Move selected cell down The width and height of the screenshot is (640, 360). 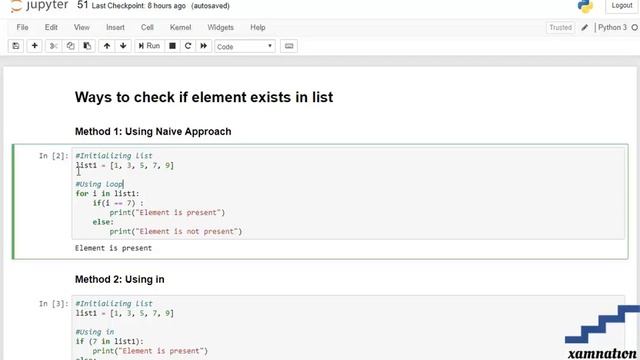(x=123, y=46)
